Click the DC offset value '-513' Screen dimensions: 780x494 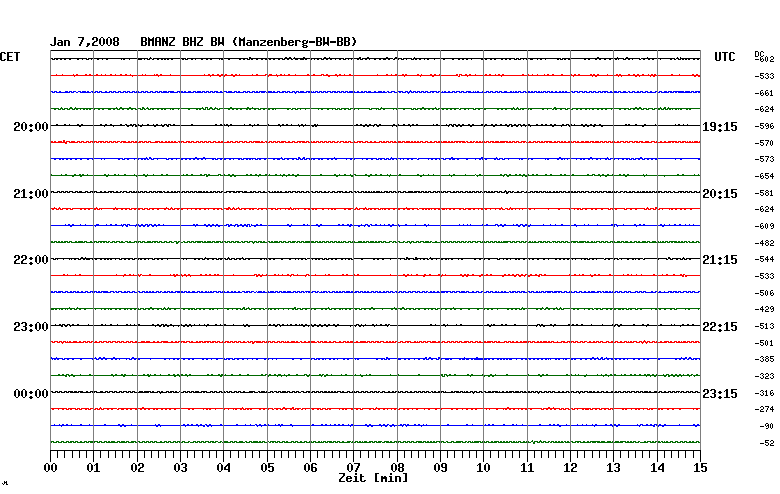(x=764, y=326)
